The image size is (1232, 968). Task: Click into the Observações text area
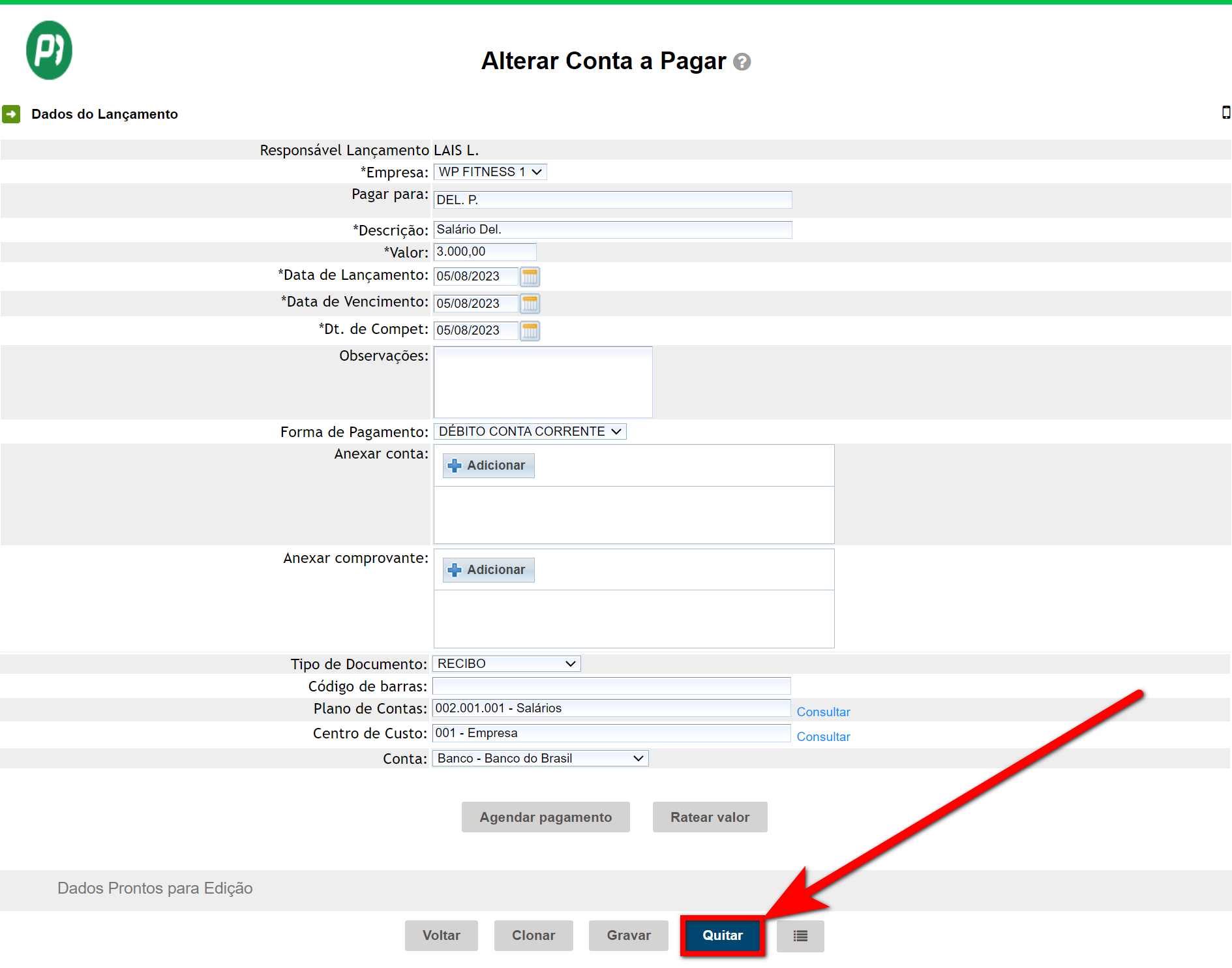(543, 382)
